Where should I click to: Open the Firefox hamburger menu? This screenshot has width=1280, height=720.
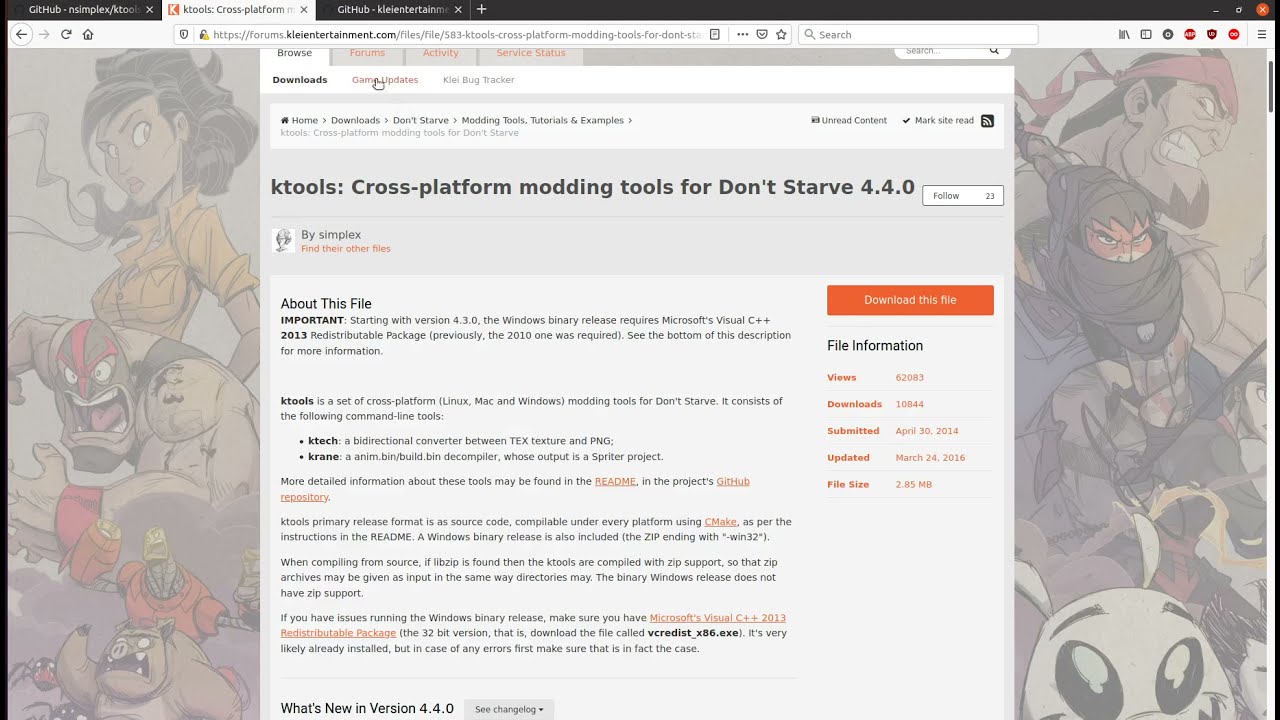click(1262, 34)
